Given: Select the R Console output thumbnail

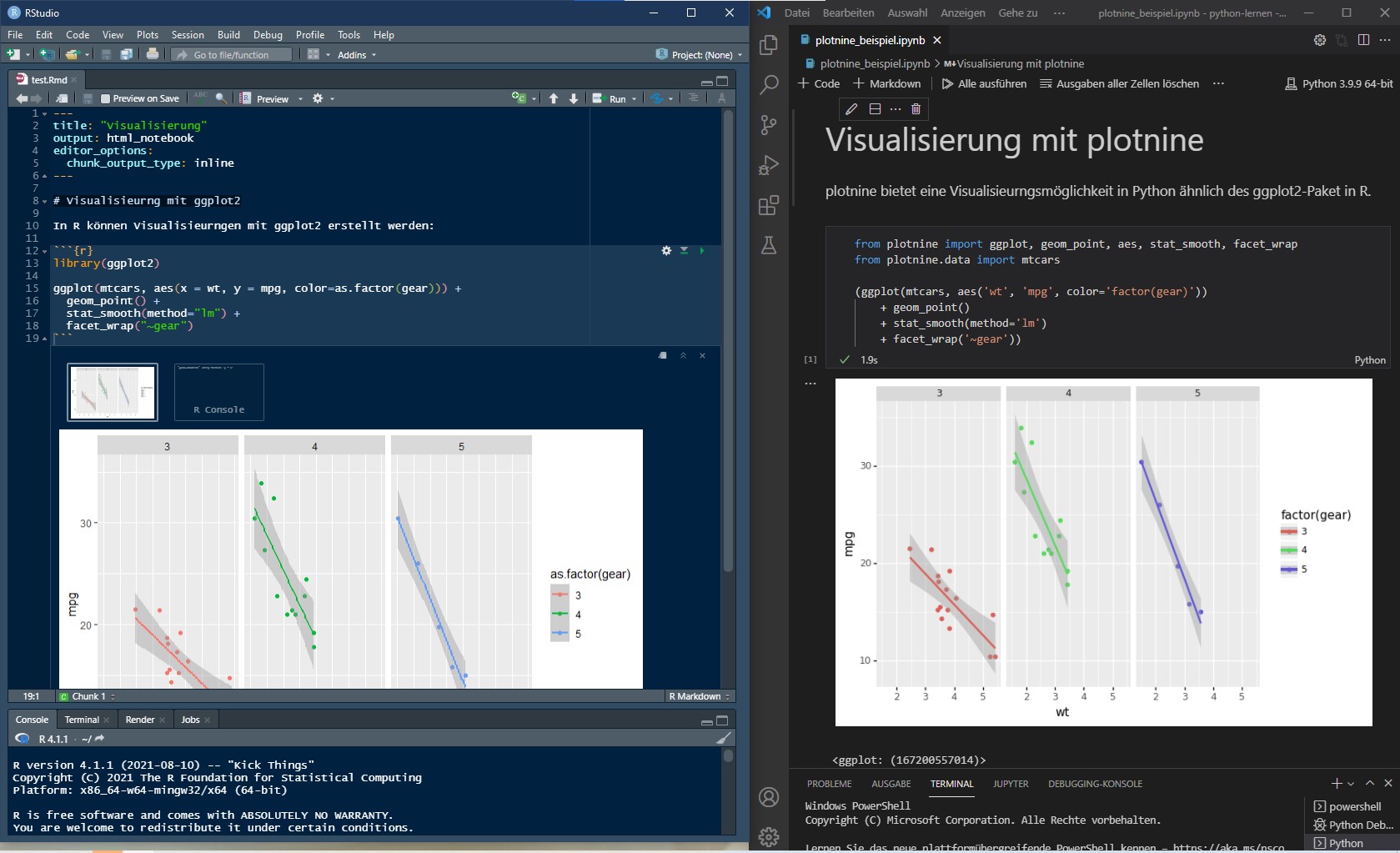Looking at the screenshot, I should 219,392.
